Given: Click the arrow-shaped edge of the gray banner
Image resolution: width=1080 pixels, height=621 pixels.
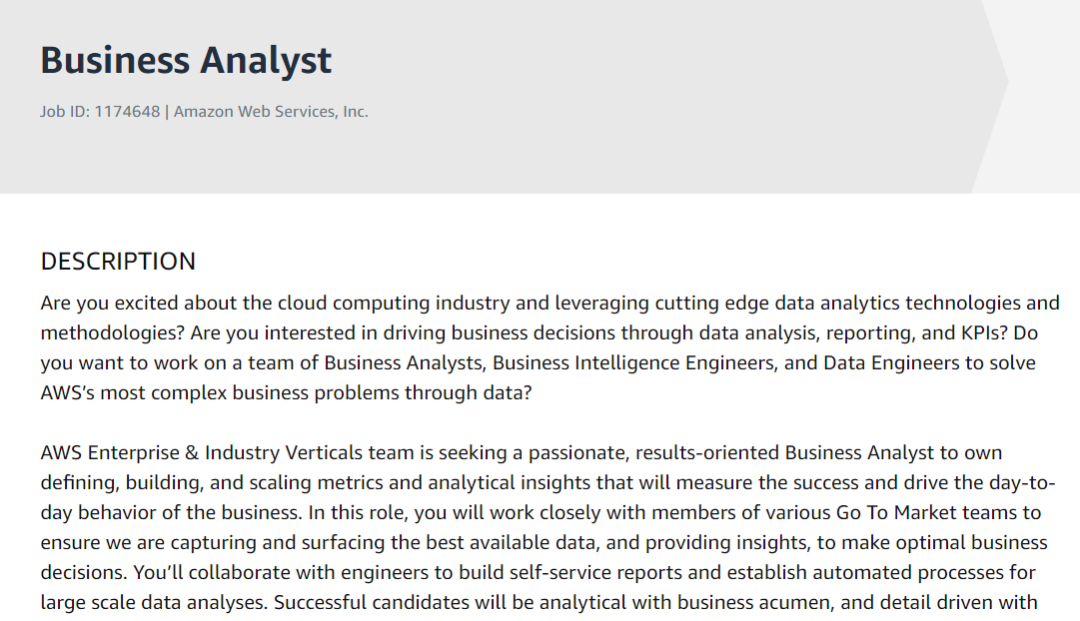Looking at the screenshot, I should click(x=995, y=80).
